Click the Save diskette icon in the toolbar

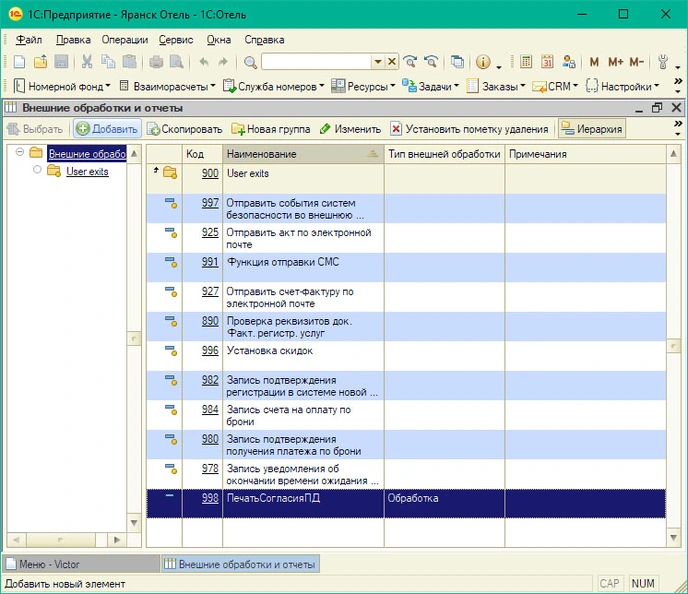pyautogui.click(x=61, y=62)
